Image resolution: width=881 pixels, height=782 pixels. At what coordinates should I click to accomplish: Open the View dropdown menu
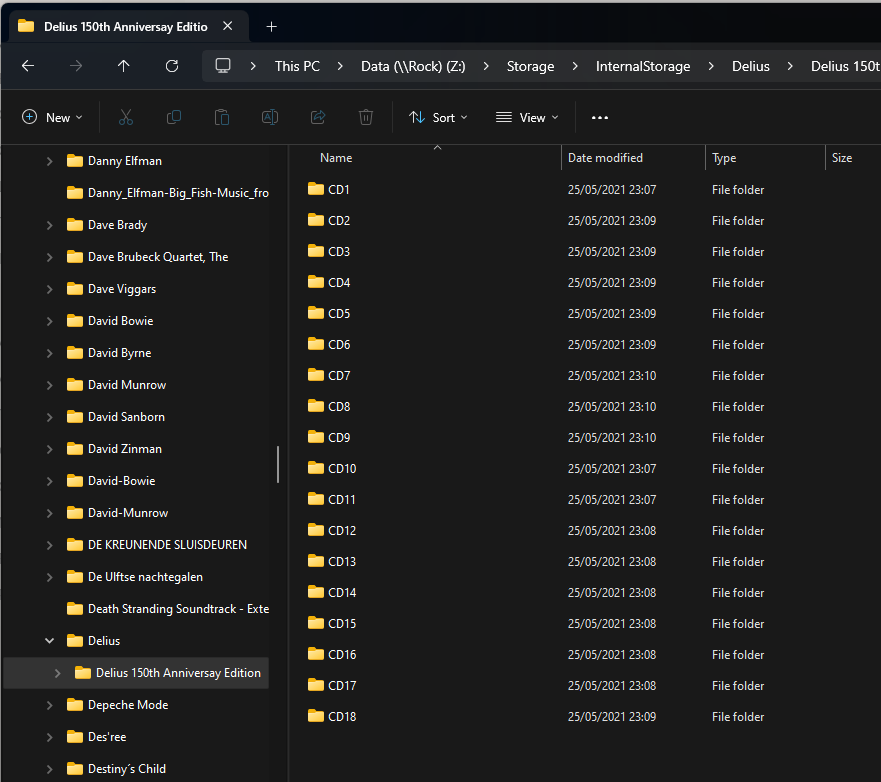click(x=527, y=117)
